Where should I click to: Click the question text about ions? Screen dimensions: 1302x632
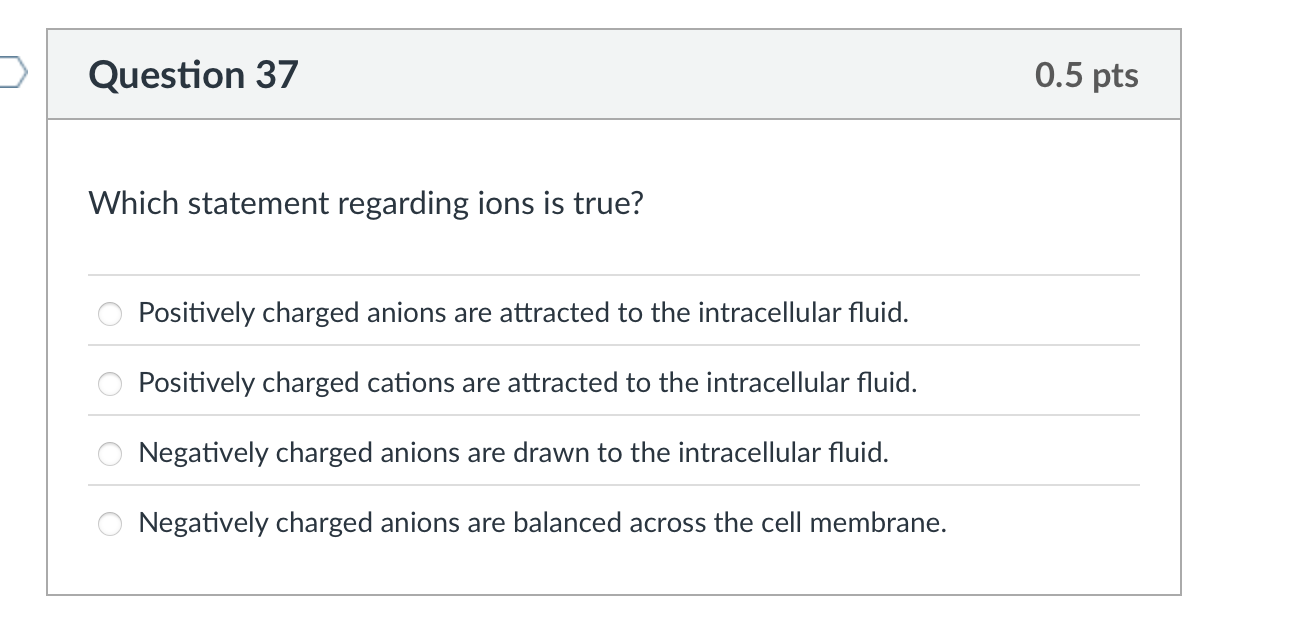coord(366,203)
